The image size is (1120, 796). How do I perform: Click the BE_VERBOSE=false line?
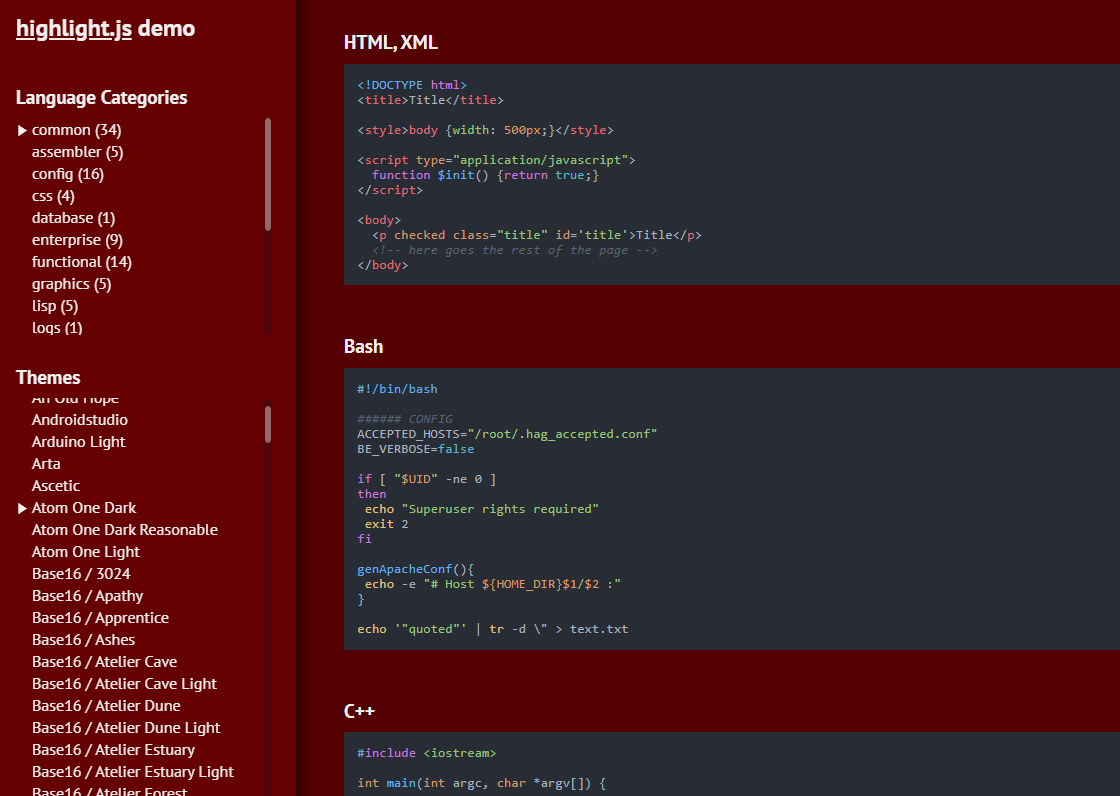[x=416, y=449]
